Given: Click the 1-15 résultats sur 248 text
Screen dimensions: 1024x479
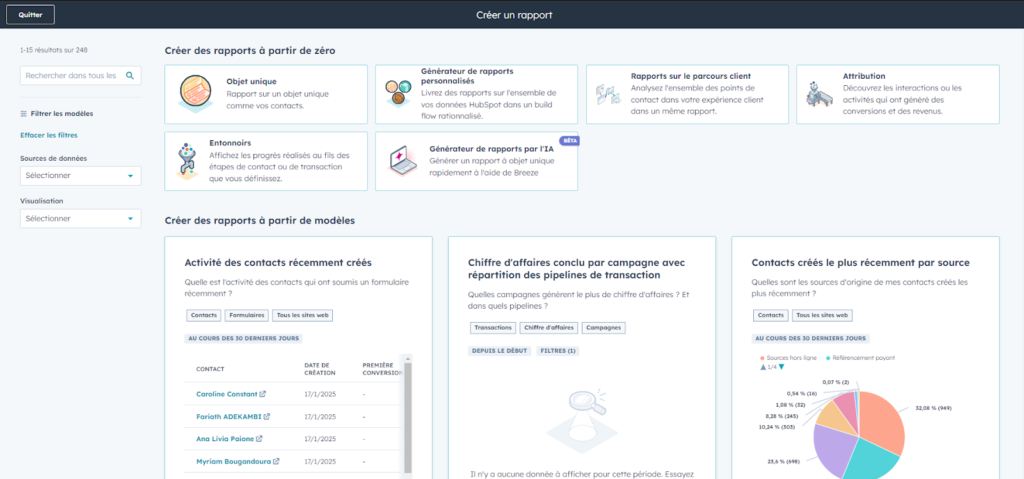Looking at the screenshot, I should coord(54,50).
